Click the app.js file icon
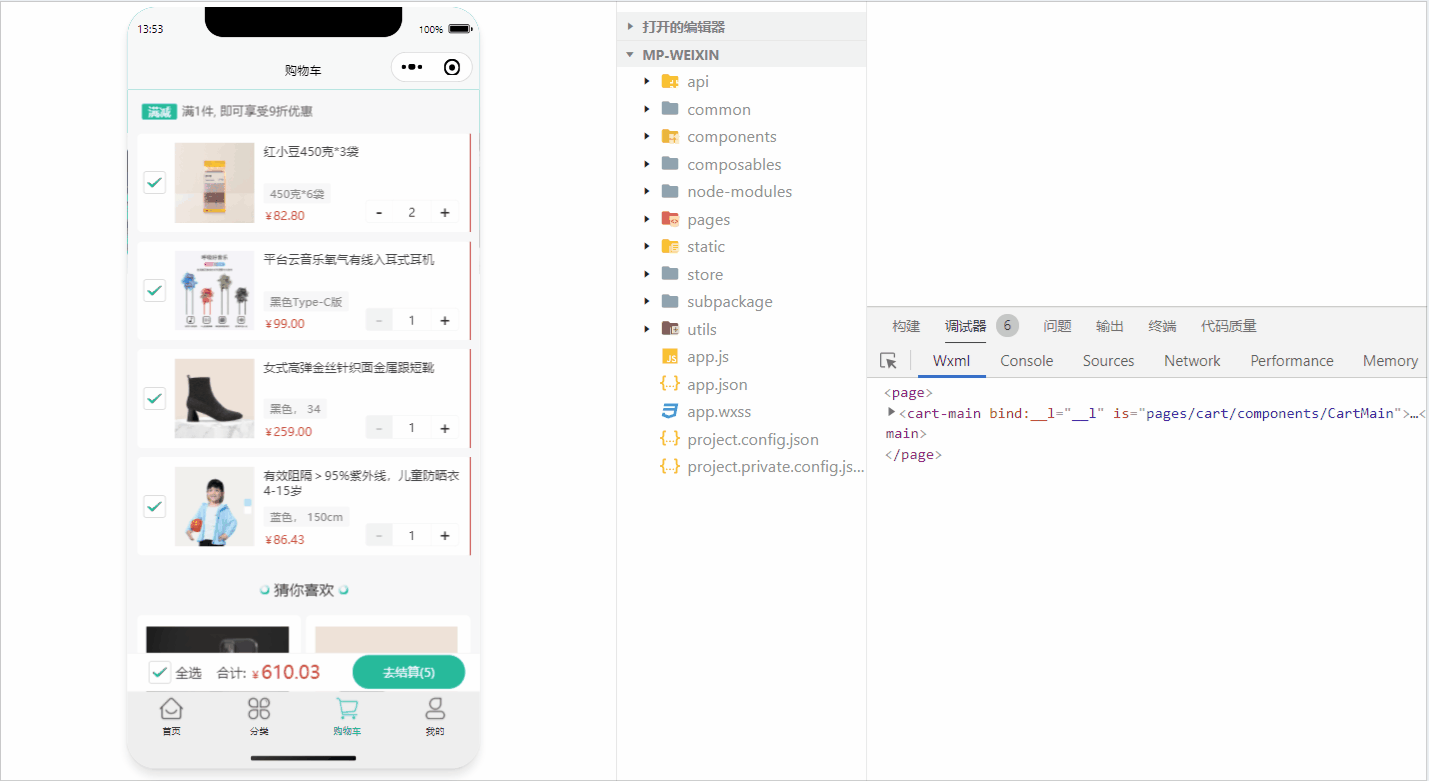 (670, 357)
